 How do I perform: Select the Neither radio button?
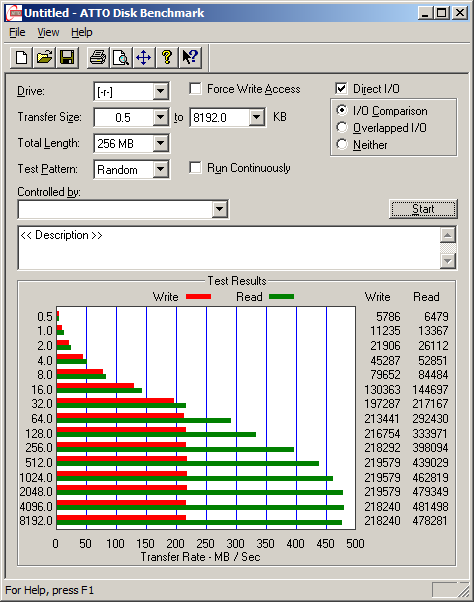point(342,145)
